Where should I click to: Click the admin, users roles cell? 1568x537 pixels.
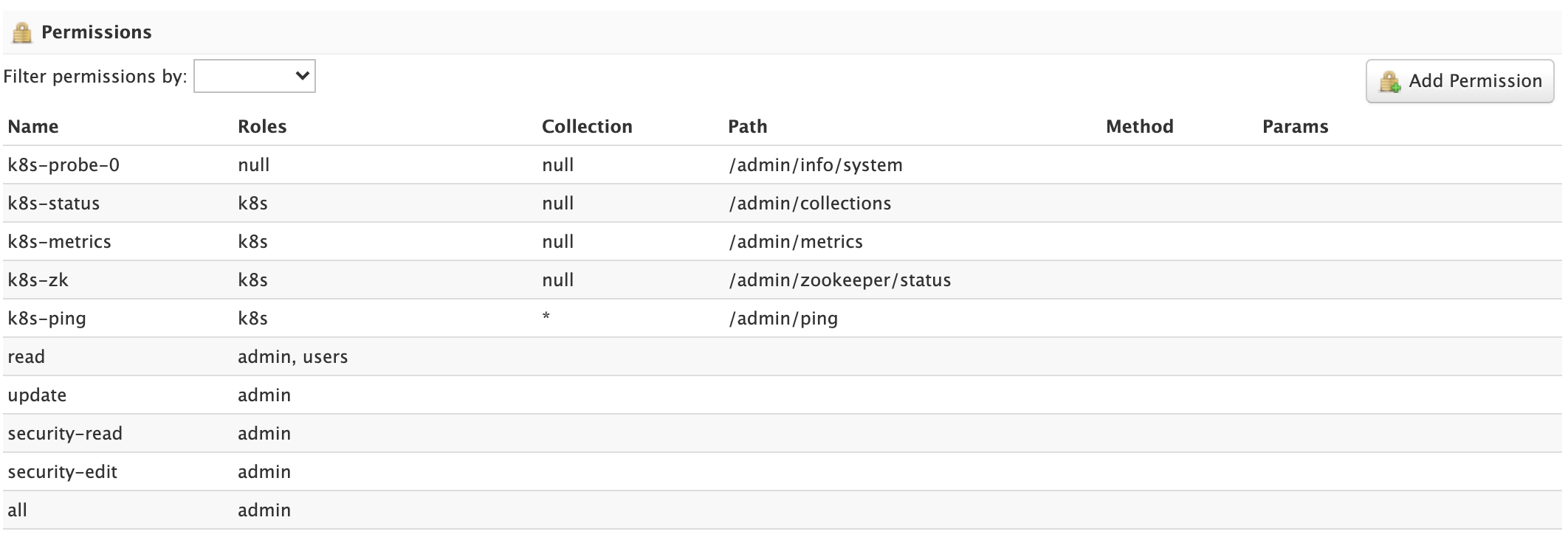292,357
